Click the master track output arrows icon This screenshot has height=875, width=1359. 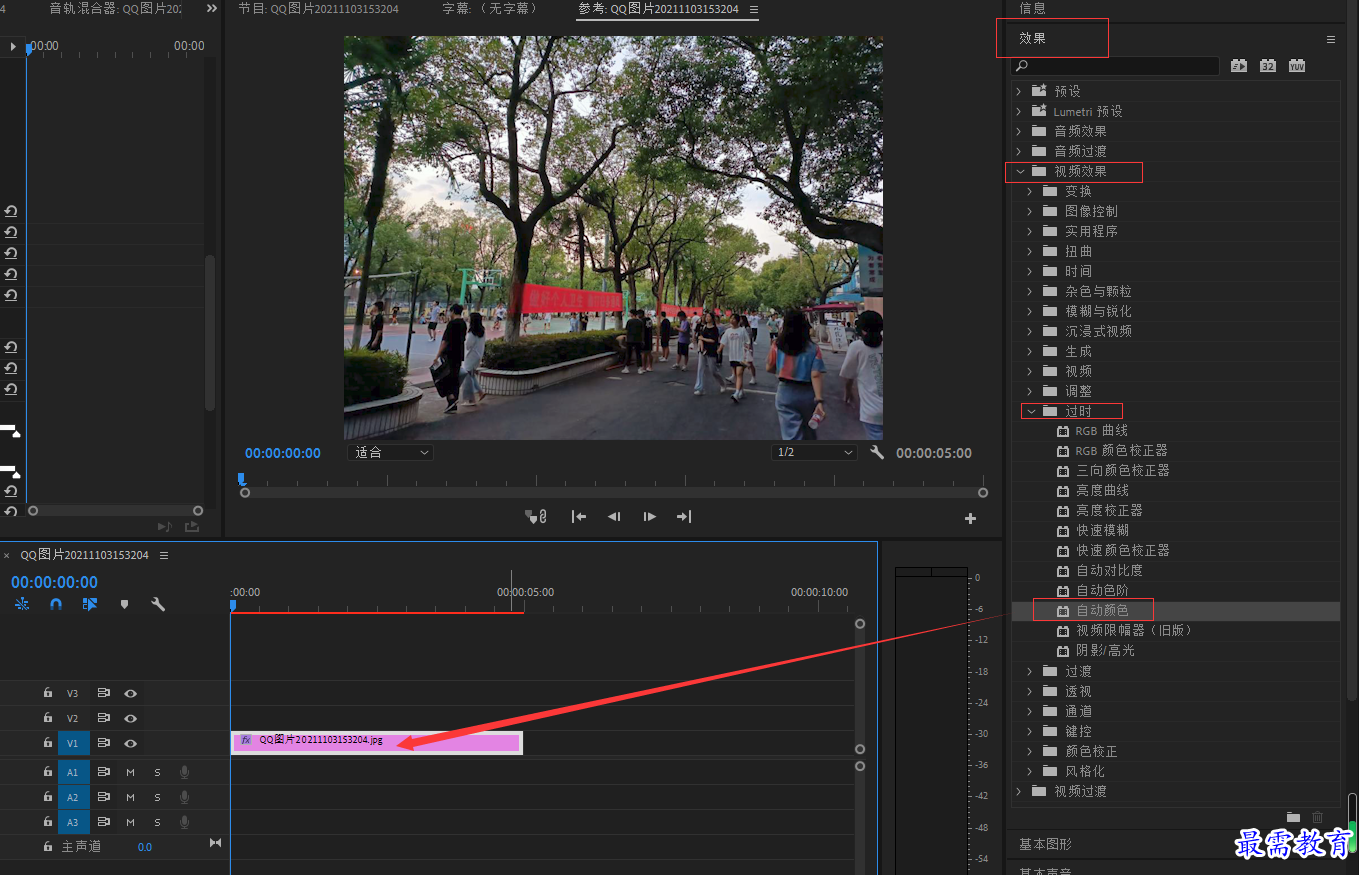point(215,843)
